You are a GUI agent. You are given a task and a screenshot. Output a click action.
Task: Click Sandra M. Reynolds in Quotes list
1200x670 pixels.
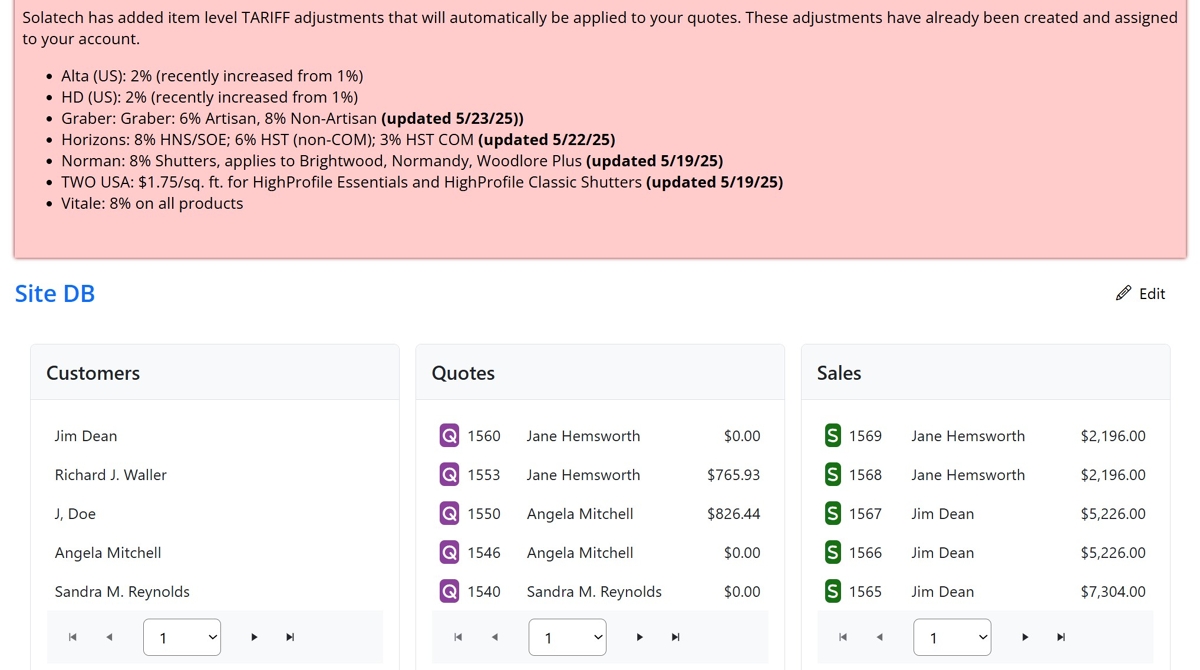pyautogui.click(x=594, y=592)
